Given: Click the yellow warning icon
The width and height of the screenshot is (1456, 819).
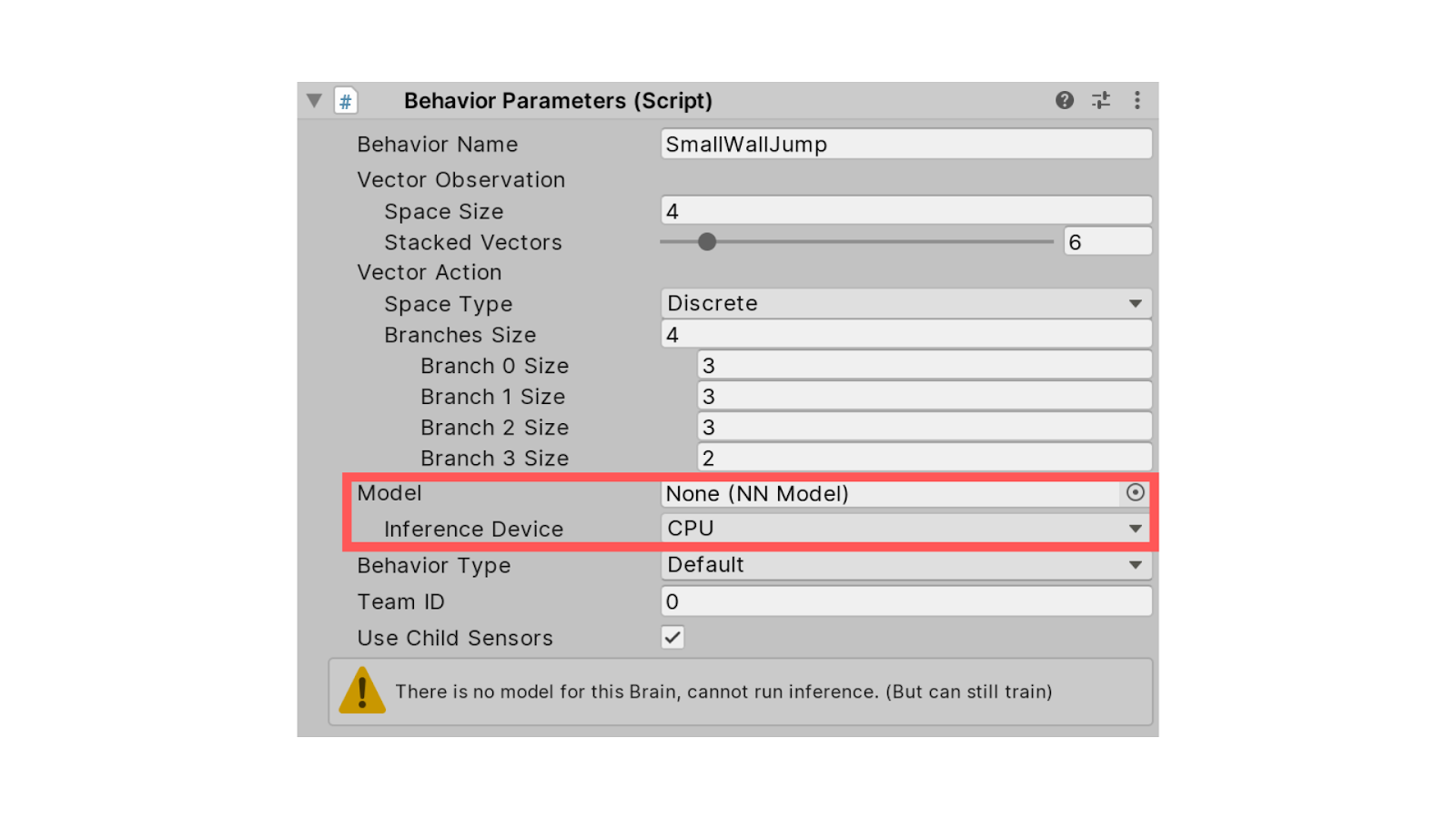Looking at the screenshot, I should tap(362, 691).
